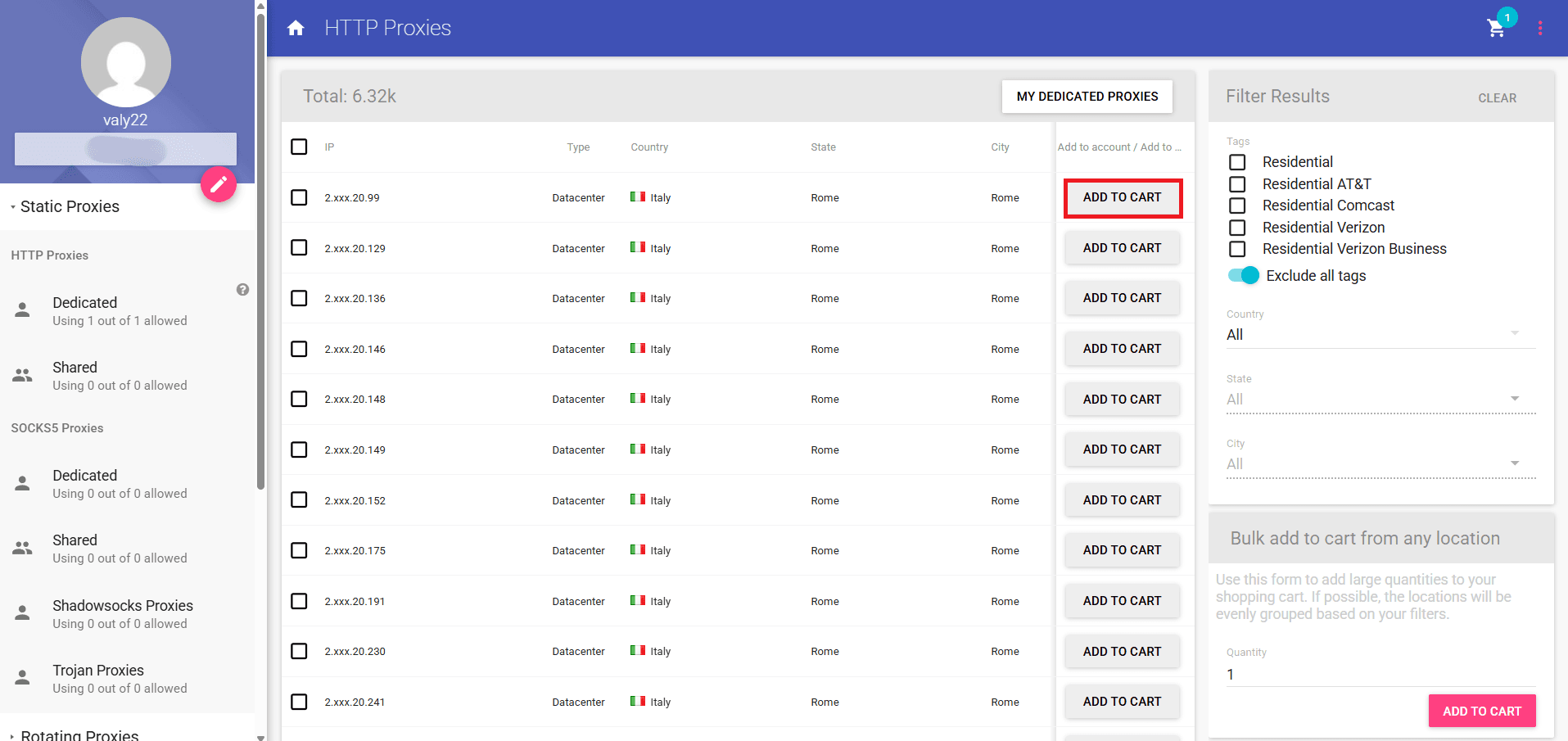Click the Dedicated proxies person icon

[x=22, y=310]
